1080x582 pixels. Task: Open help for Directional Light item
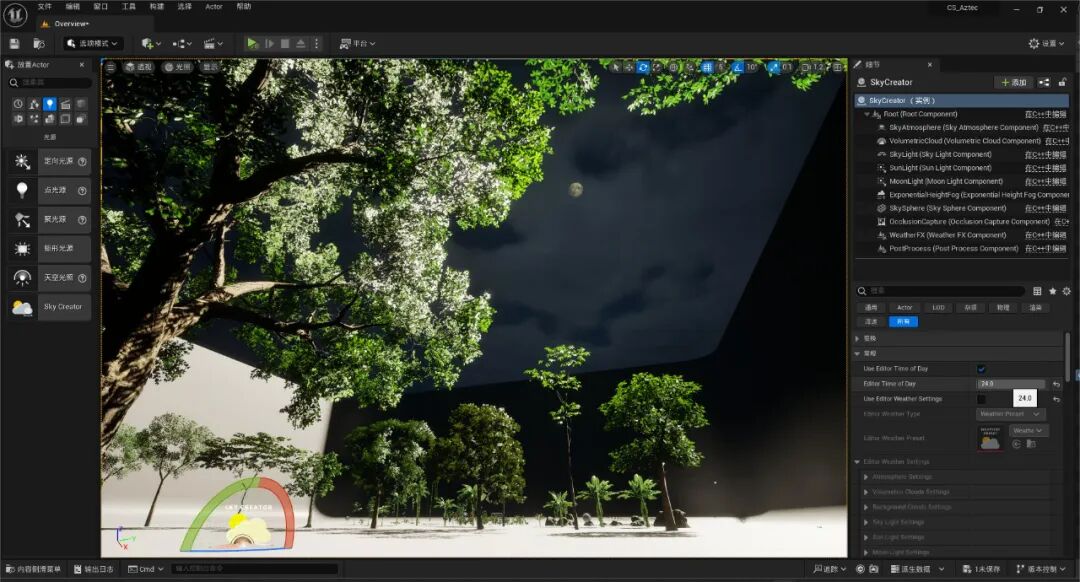83,161
